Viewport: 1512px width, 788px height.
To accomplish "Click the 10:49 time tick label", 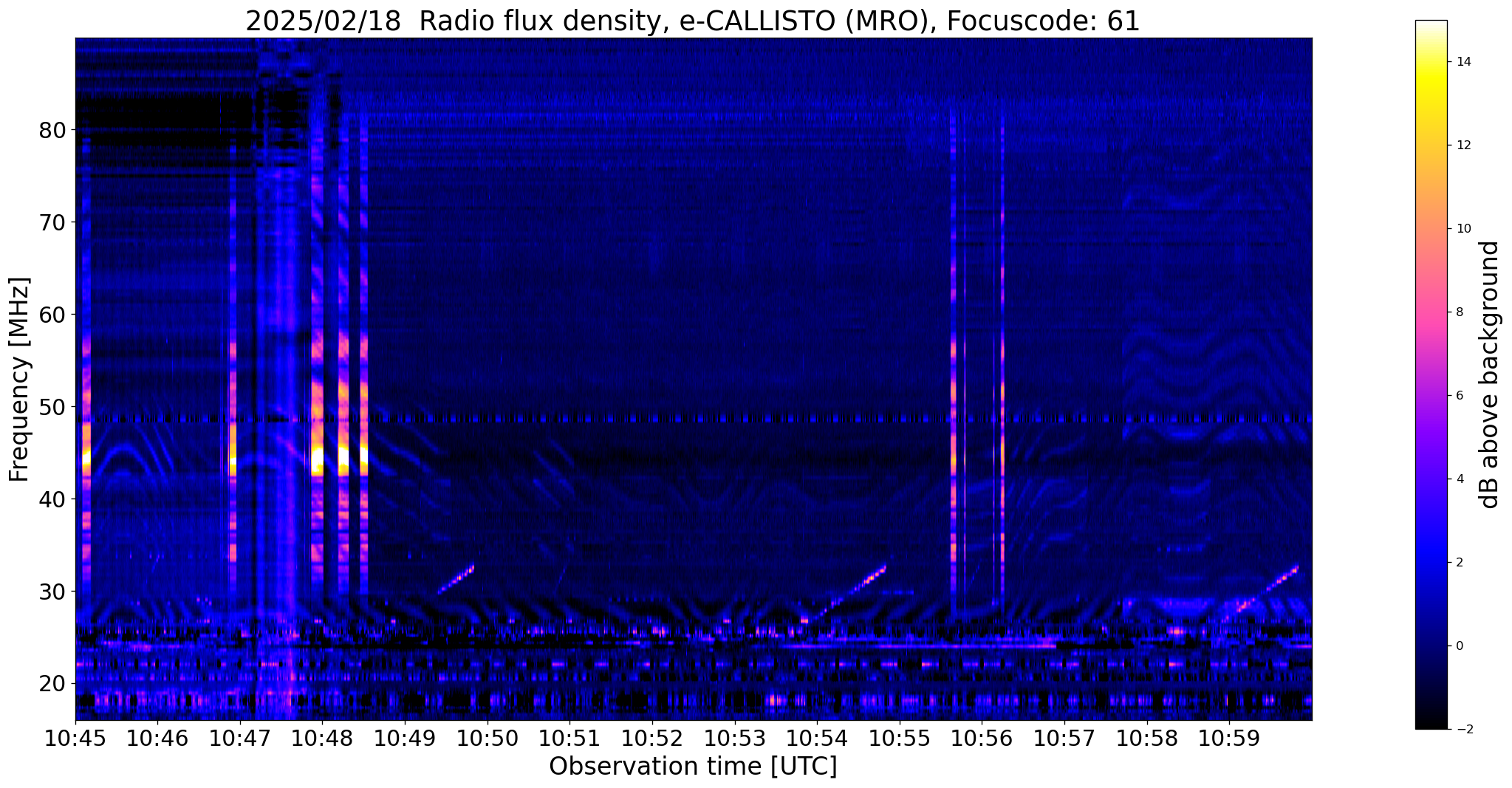I will tap(405, 739).
